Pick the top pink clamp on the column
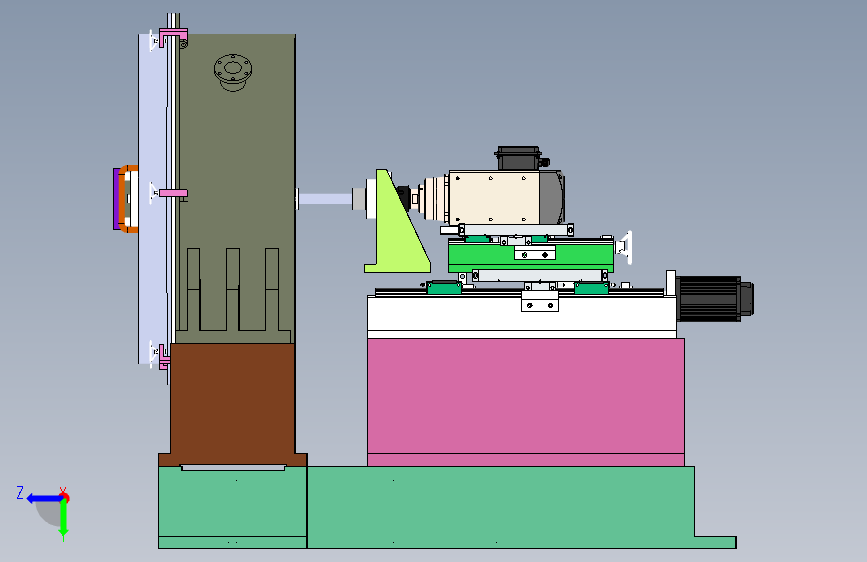This screenshot has width=867, height=562. (173, 36)
